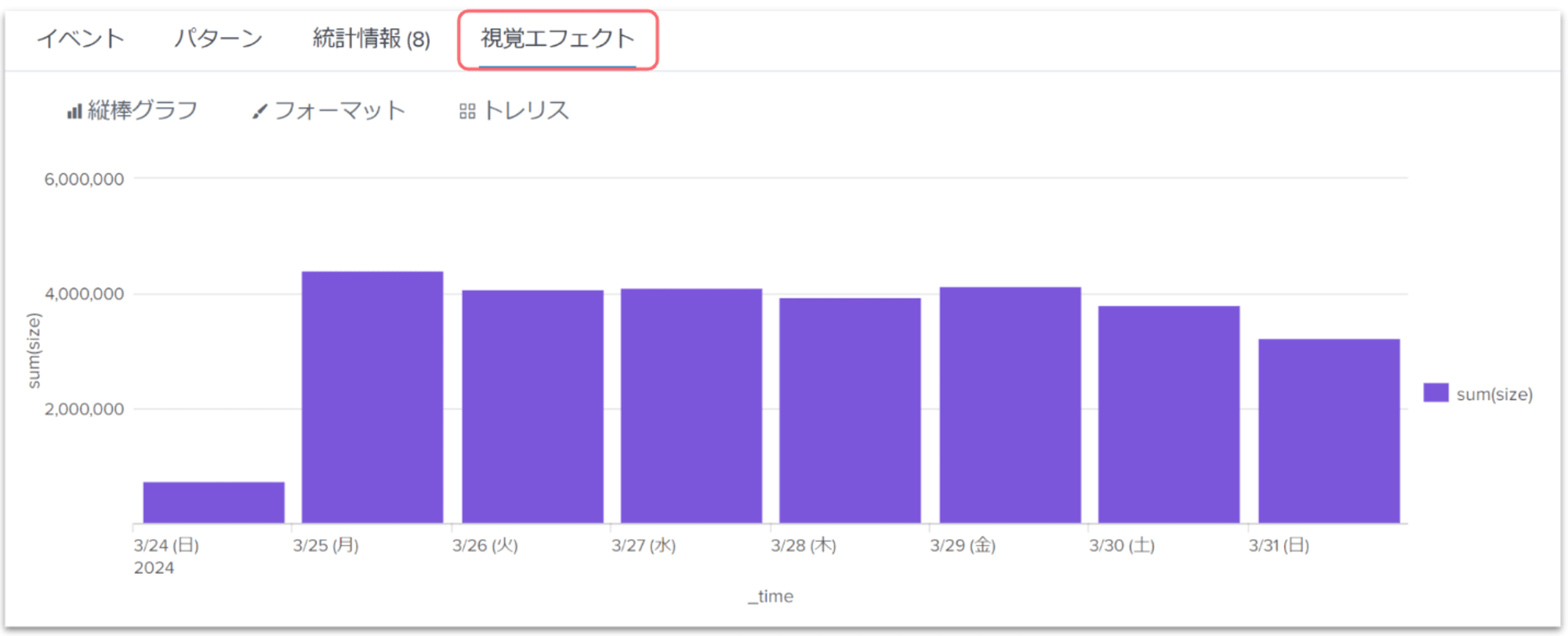Click the 3/26 (火) axis label

pos(485,545)
